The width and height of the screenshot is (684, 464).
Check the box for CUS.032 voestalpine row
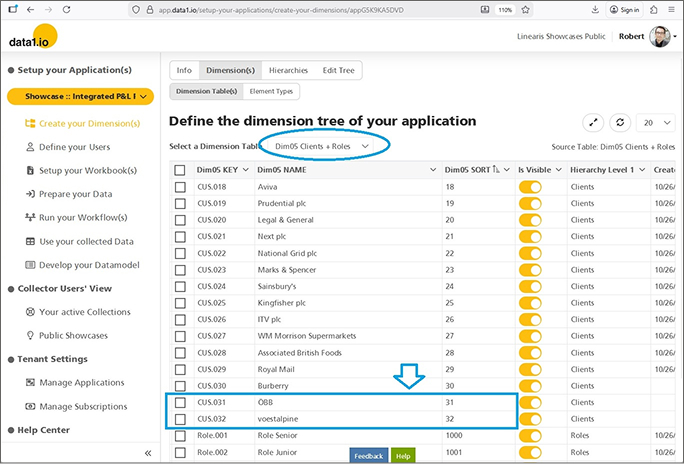180,419
